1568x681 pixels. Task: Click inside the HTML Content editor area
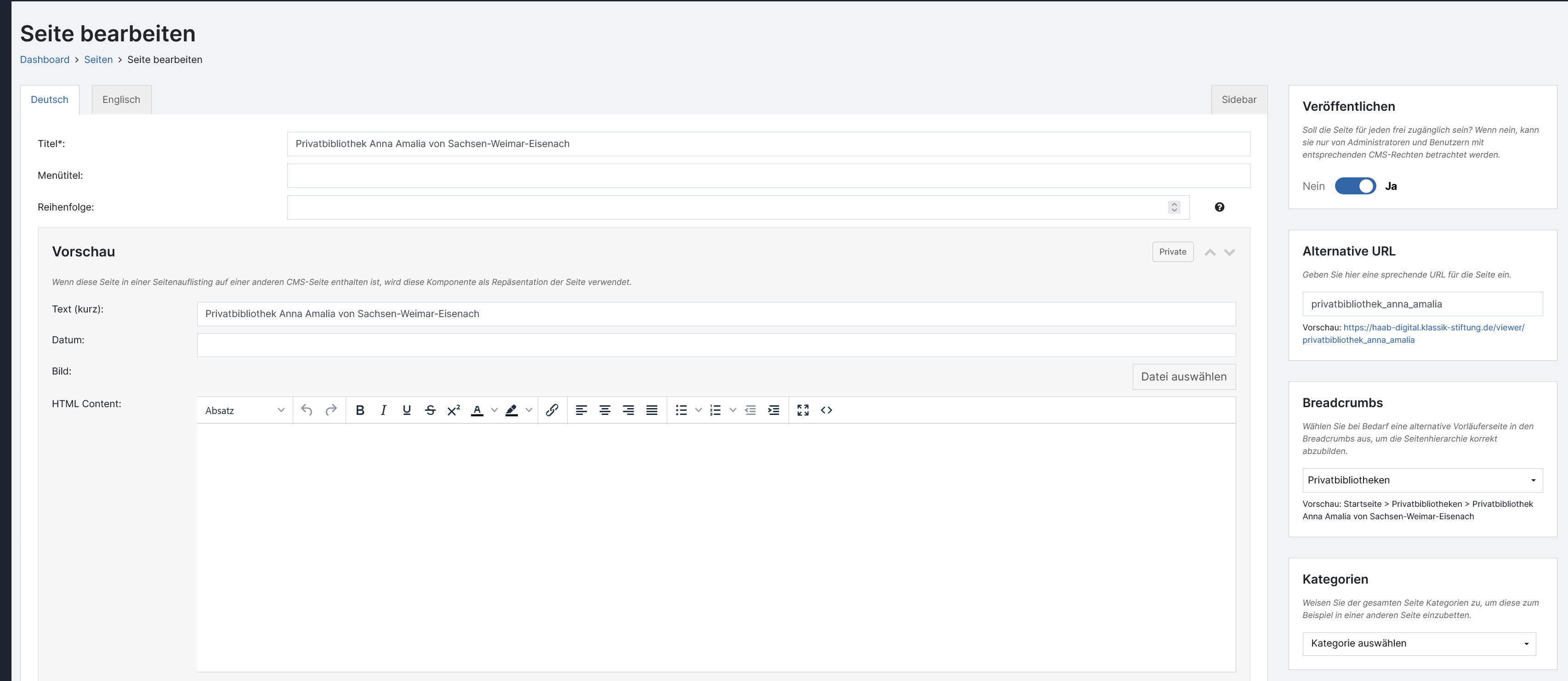tap(716, 548)
